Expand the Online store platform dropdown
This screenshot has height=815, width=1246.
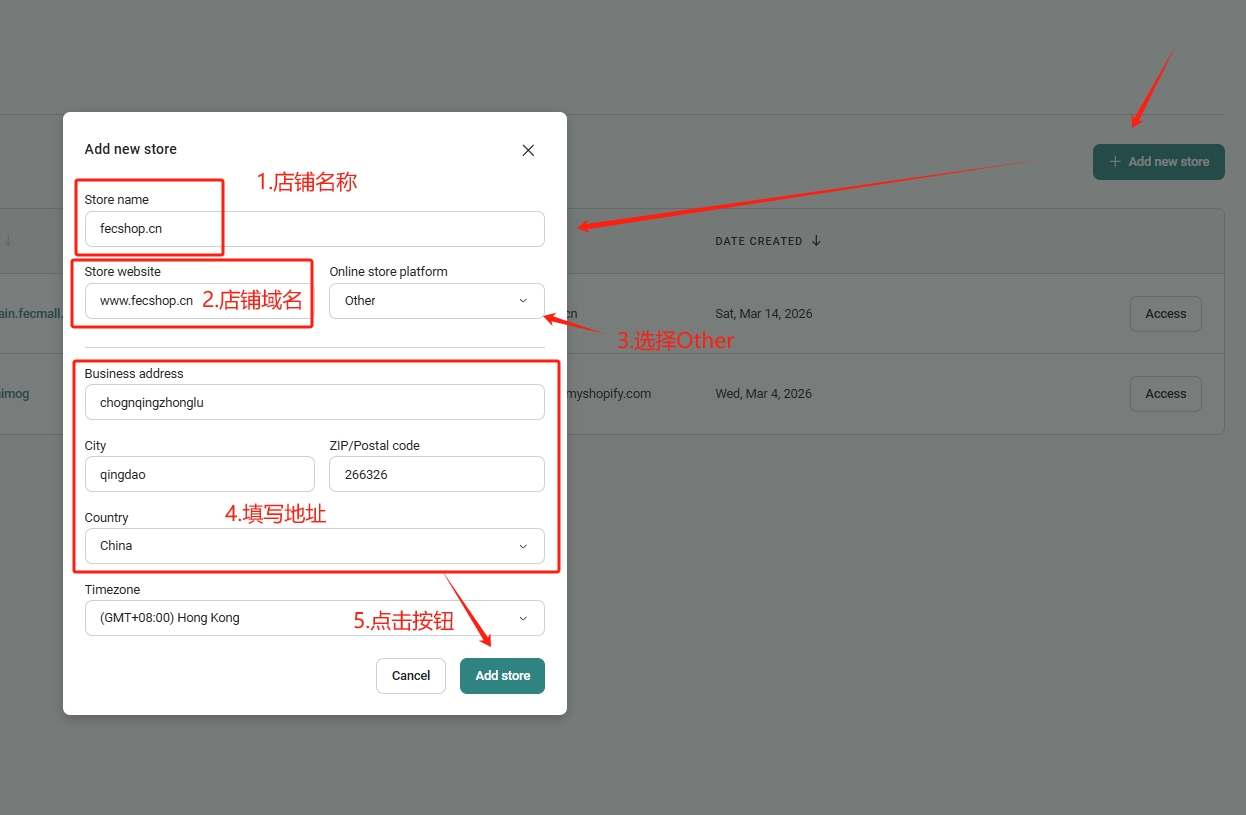click(436, 301)
